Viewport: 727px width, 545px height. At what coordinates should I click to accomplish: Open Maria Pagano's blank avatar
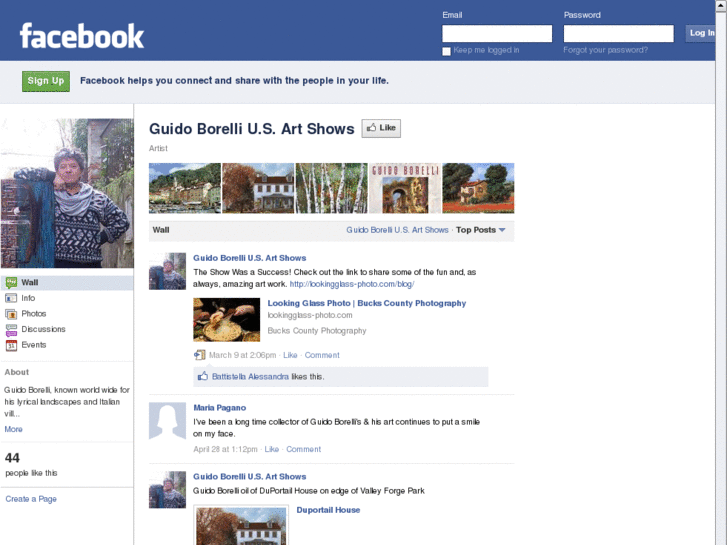(167, 421)
